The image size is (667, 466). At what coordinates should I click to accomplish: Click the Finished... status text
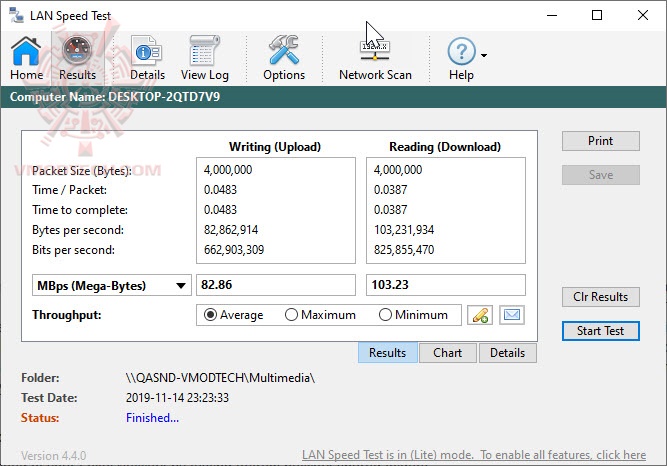point(152,418)
